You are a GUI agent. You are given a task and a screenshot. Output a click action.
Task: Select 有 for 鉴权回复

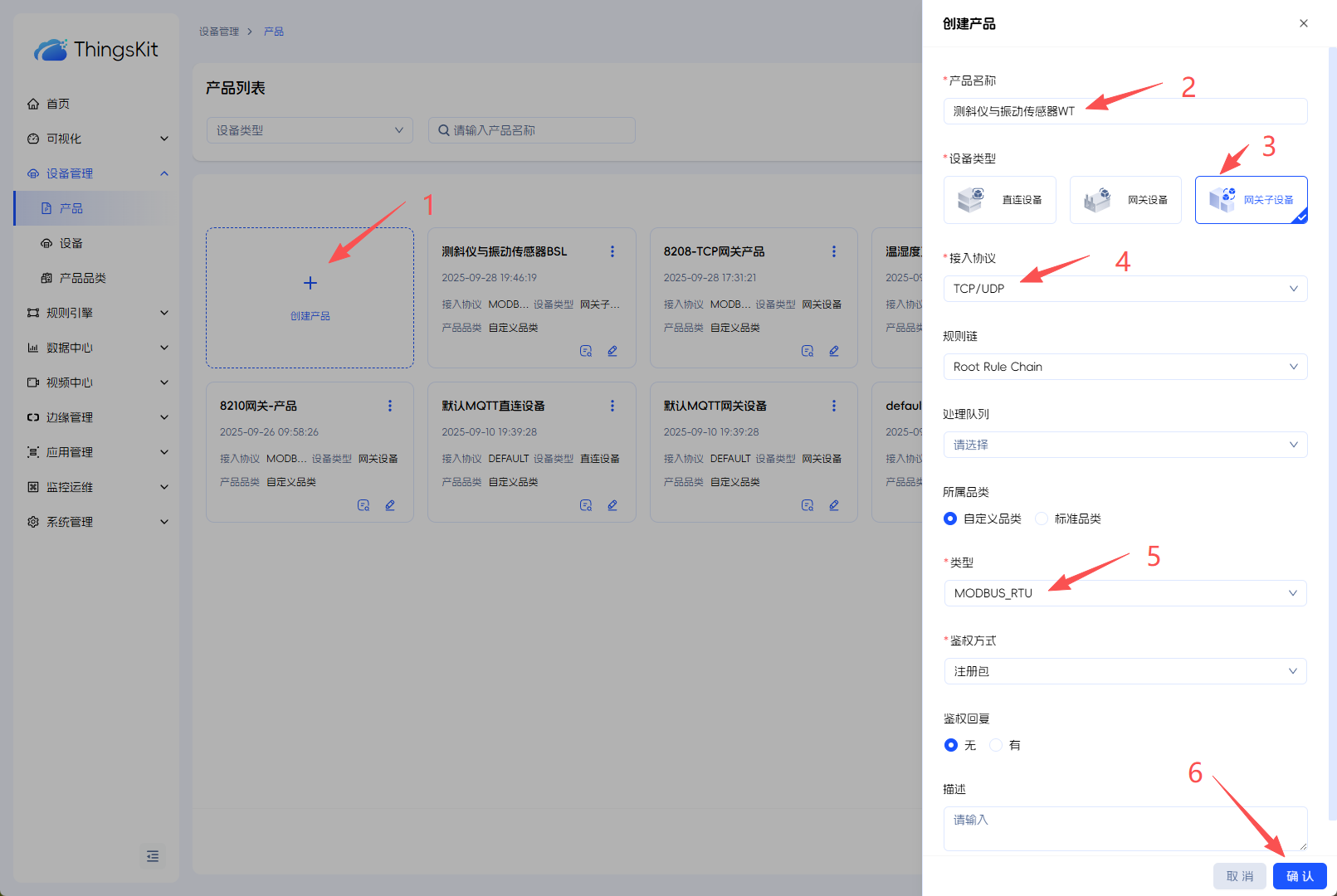pyautogui.click(x=996, y=745)
